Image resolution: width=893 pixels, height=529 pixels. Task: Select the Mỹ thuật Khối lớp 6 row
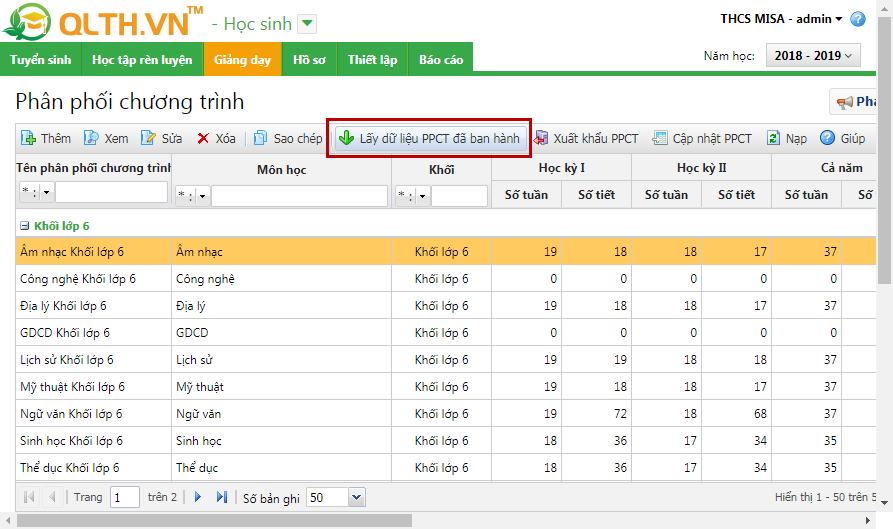[x=446, y=386]
